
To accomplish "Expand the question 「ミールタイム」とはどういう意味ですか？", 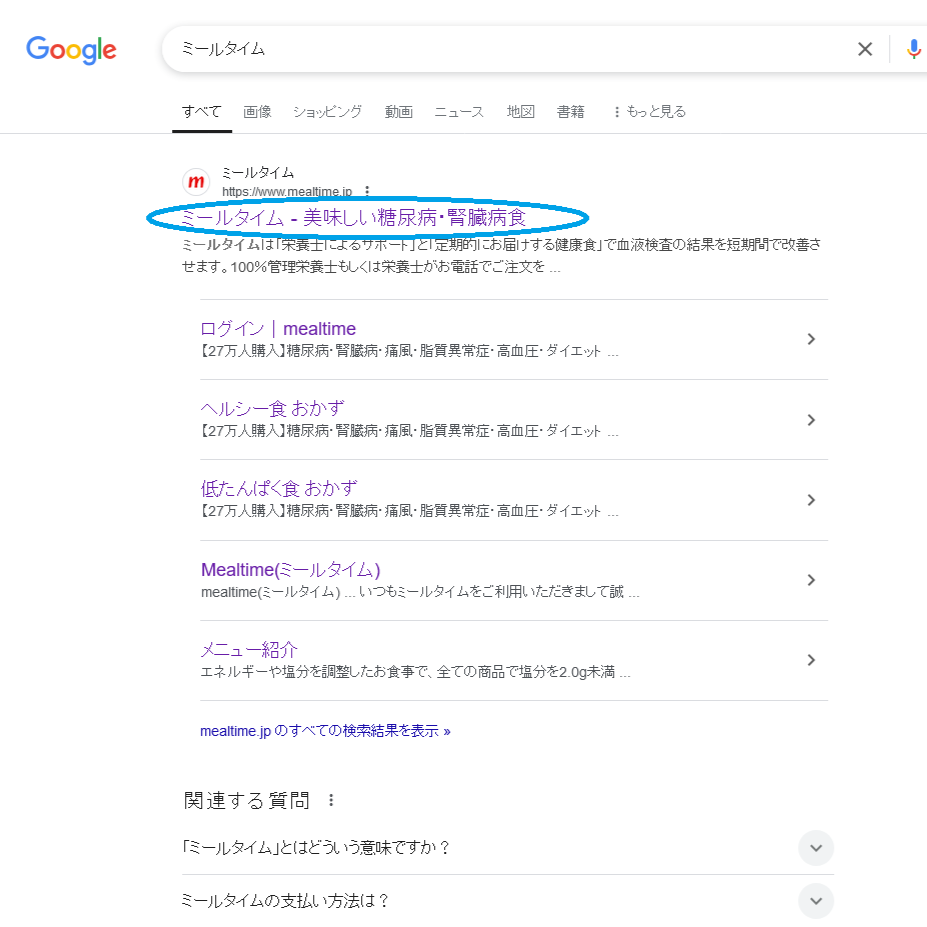I will 815,848.
